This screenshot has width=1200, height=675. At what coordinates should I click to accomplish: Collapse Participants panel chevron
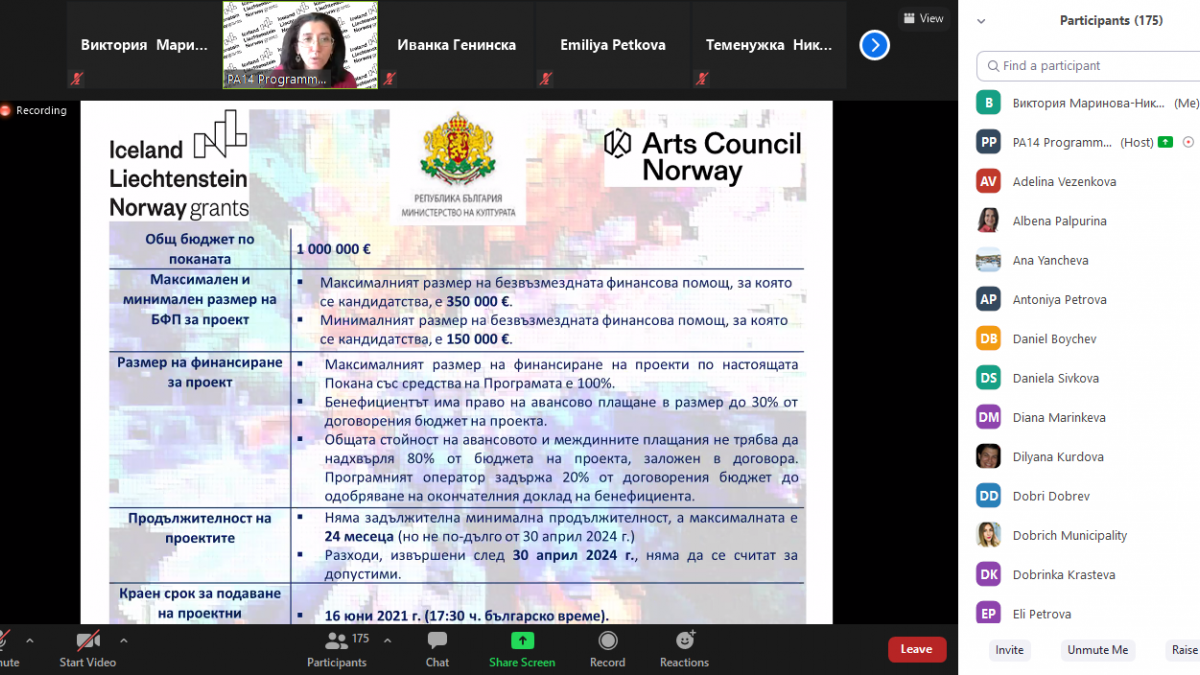pyautogui.click(x=981, y=21)
